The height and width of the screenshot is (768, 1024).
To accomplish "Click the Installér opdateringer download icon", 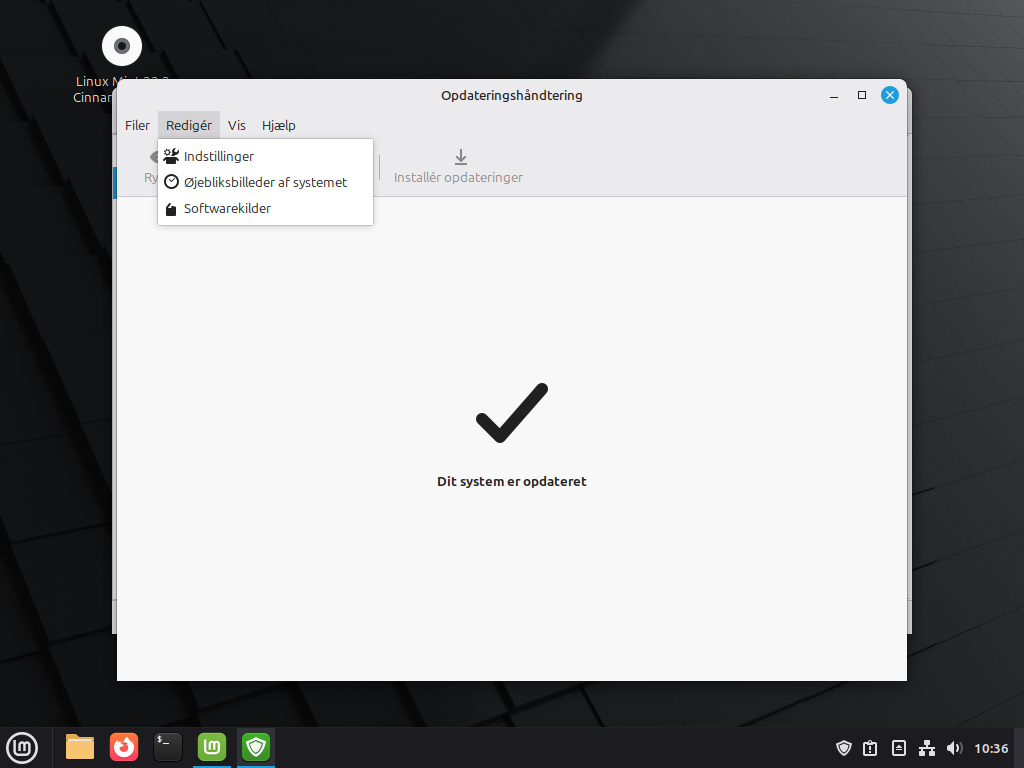I will [x=460, y=157].
